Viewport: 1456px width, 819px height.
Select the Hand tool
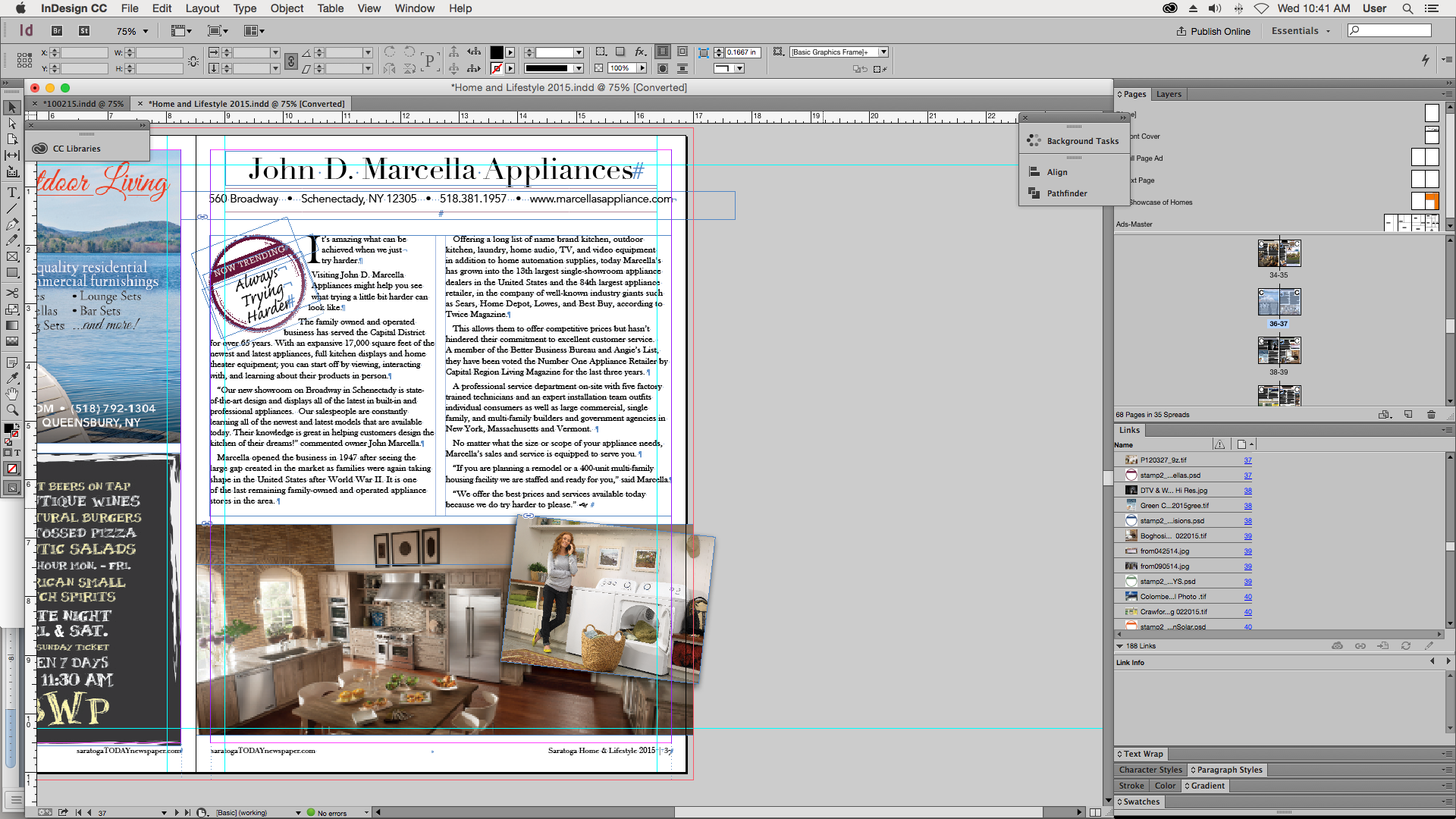point(12,394)
